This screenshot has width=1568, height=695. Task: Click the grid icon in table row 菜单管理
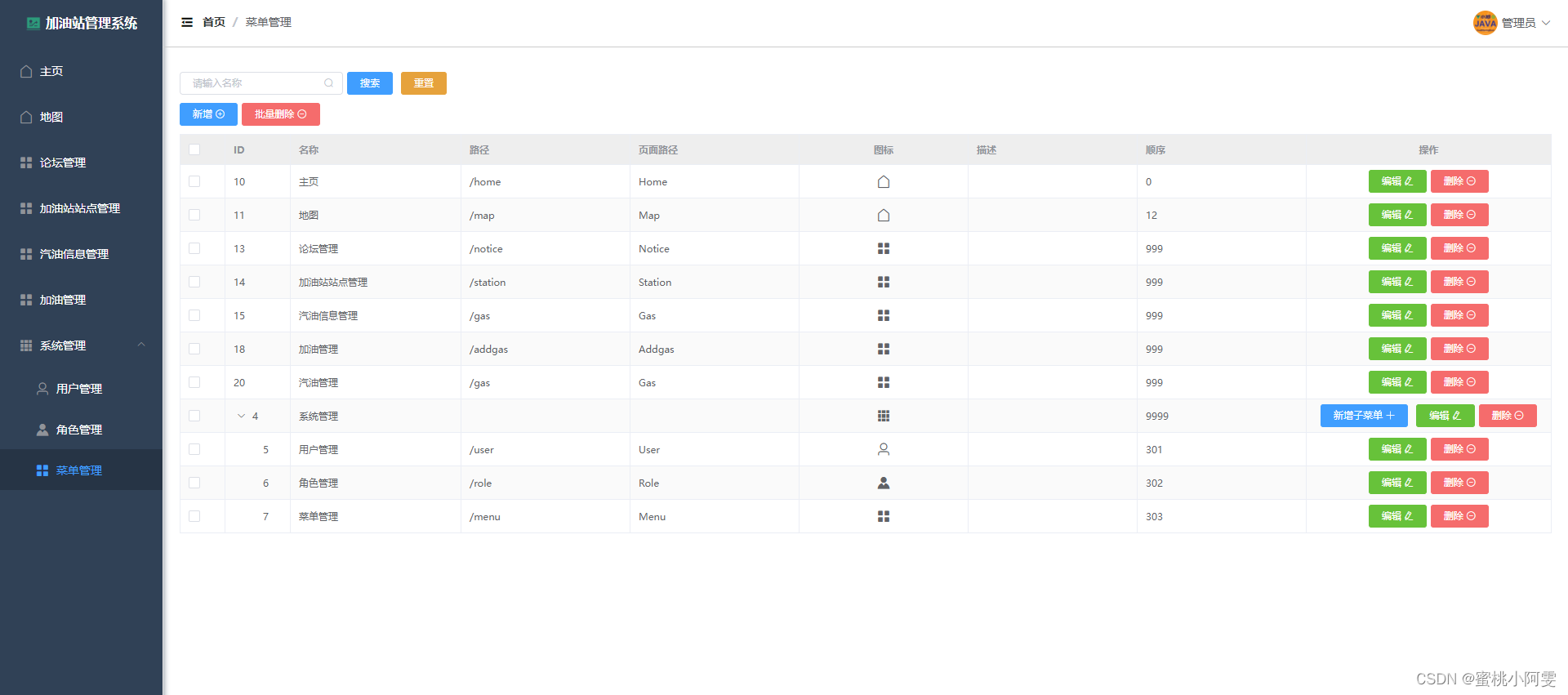tap(884, 517)
